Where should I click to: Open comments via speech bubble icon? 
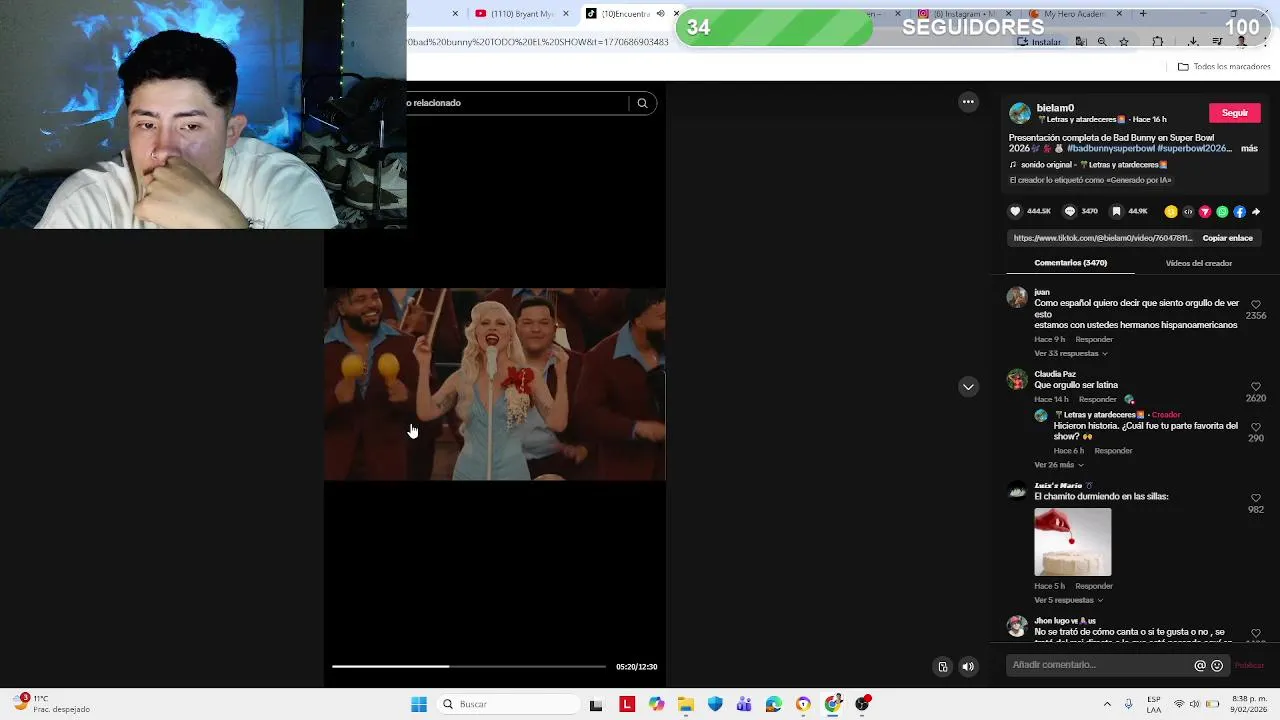click(x=1069, y=211)
